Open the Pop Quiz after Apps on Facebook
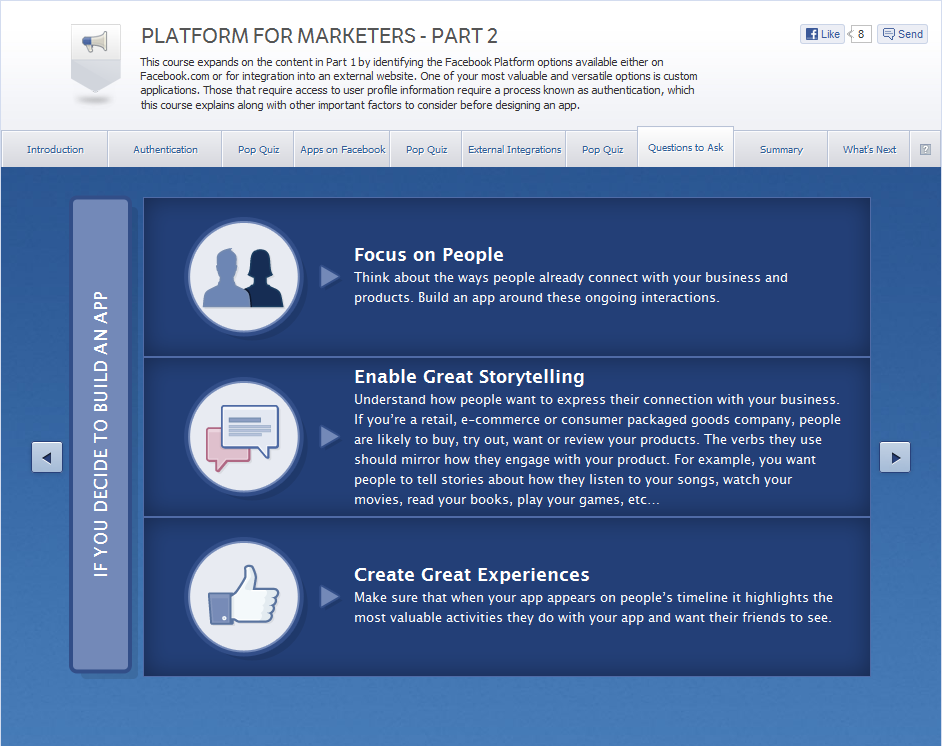This screenshot has height=746, width=942. (x=427, y=150)
